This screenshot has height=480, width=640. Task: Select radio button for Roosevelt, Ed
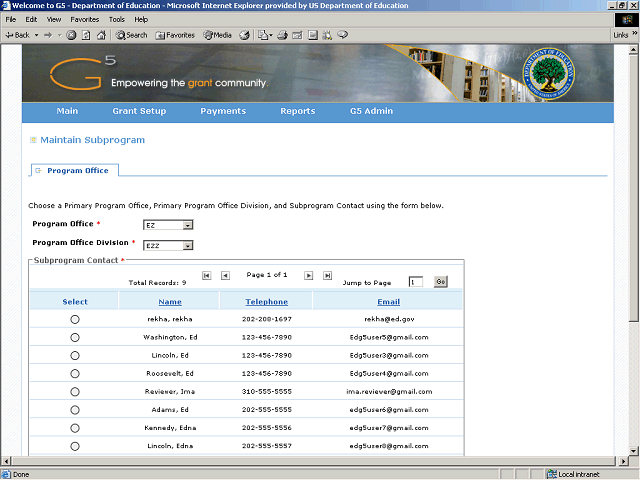coord(75,373)
